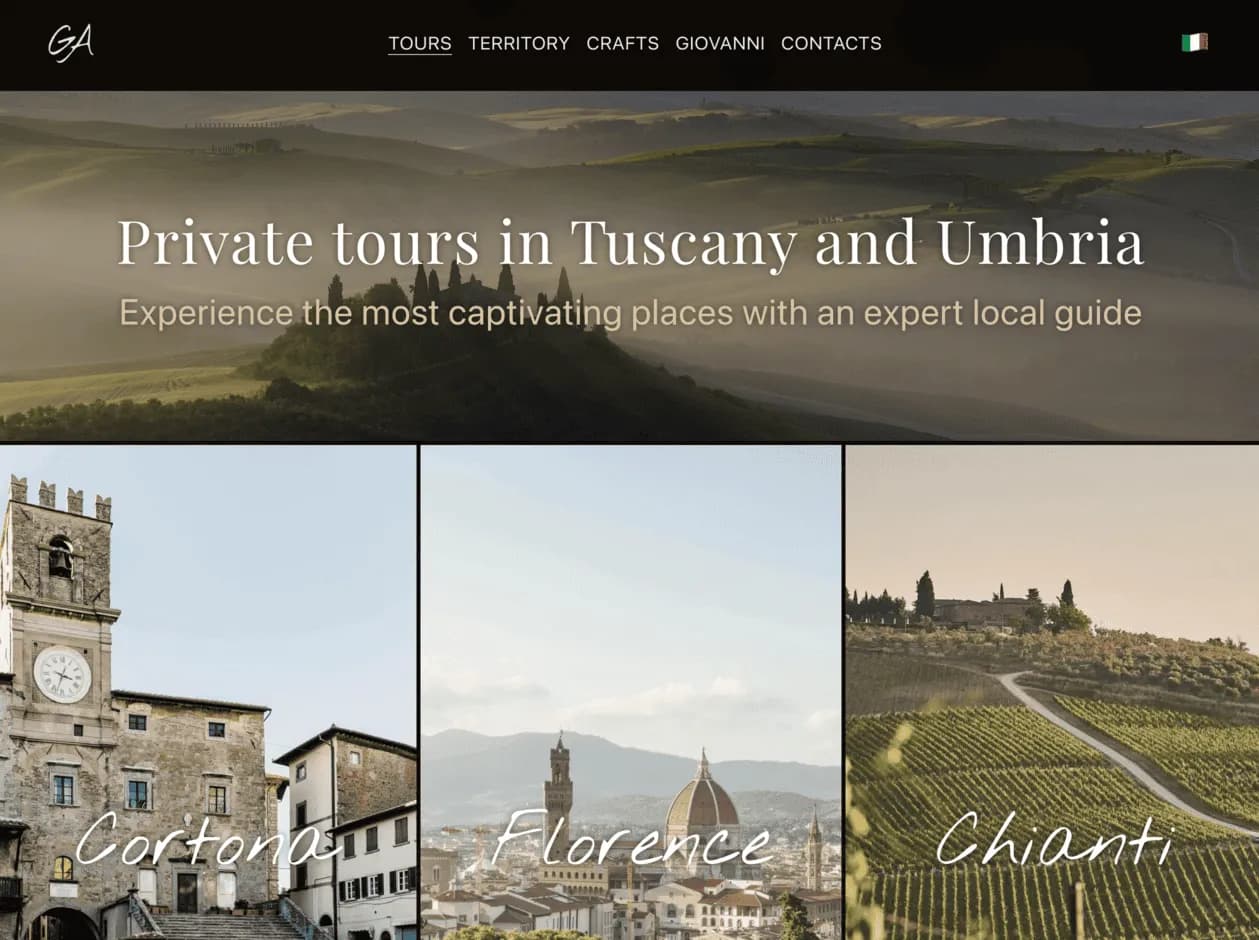The image size is (1259, 940).
Task: Click the Duomo dome in Florence photo
Action: point(702,798)
